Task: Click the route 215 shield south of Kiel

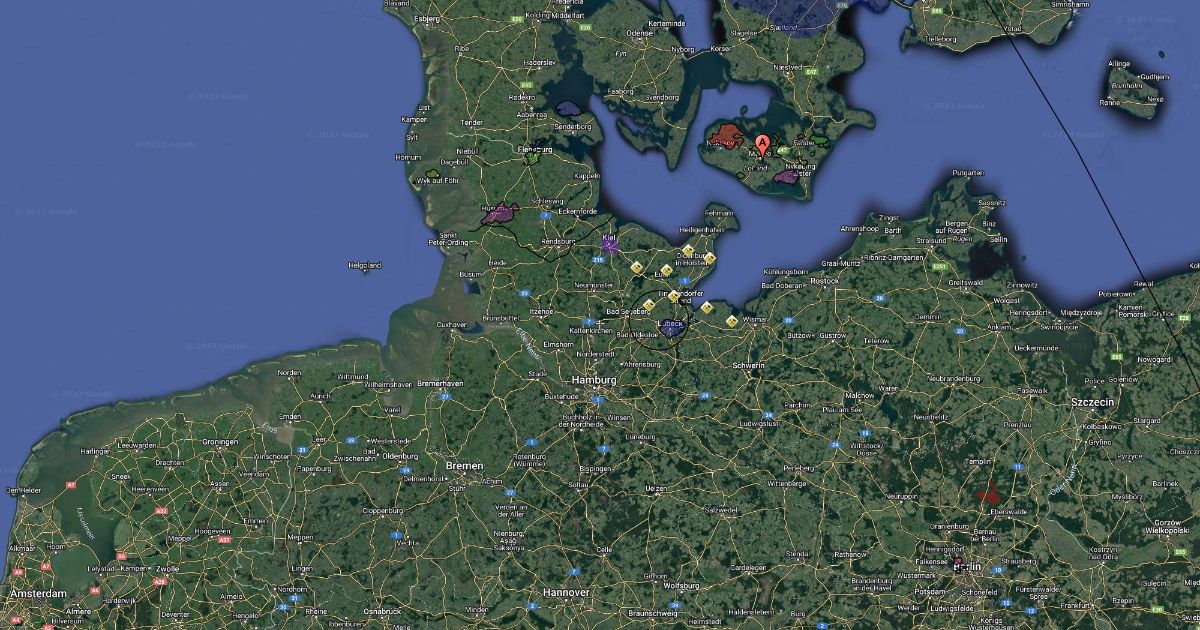Action: tap(598, 260)
